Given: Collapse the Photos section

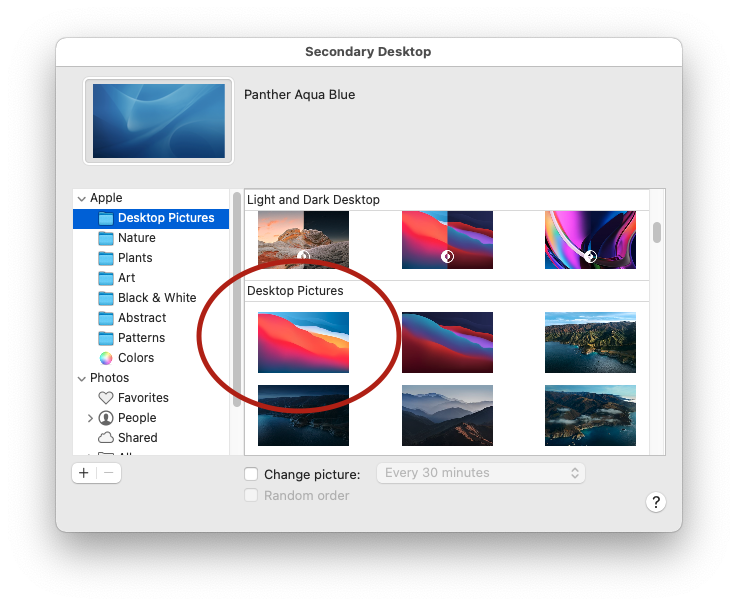Looking at the screenshot, I should coord(81,378).
